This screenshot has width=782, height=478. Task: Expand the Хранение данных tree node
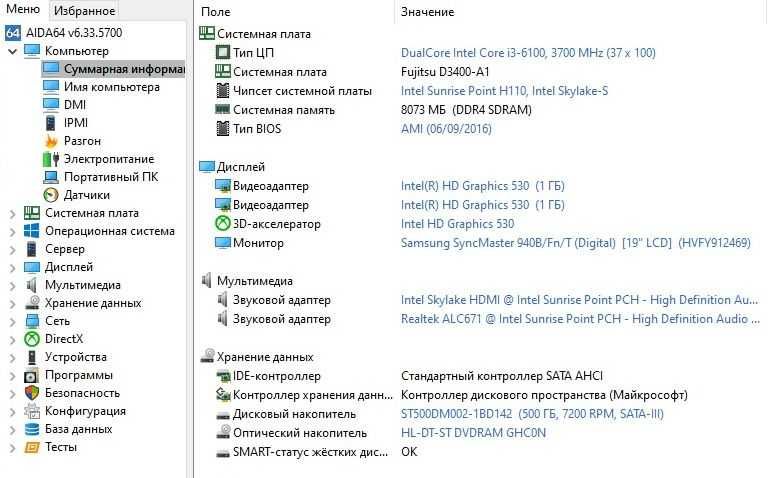pos(12,303)
